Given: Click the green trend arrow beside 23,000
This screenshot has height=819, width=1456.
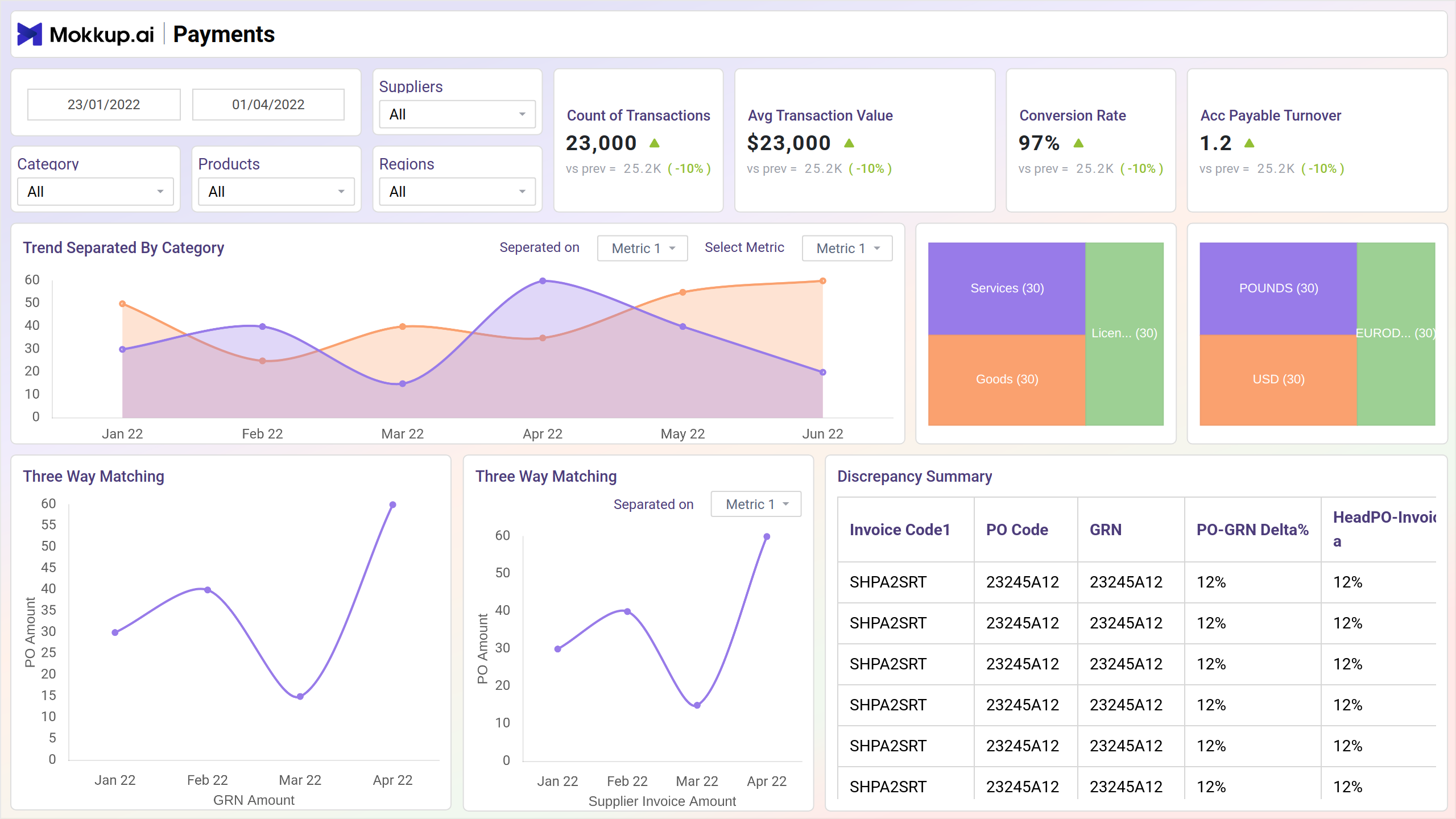Looking at the screenshot, I should click(x=655, y=143).
